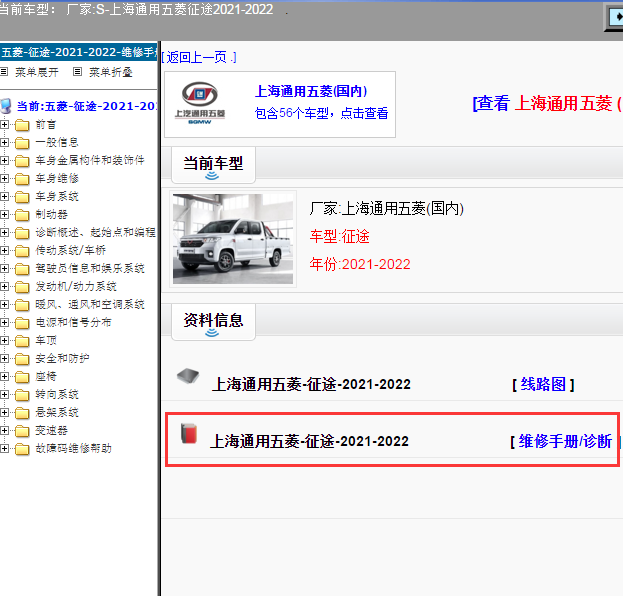Select 当前:五菱-征途-2021 root node
This screenshot has width=623, height=596.
pyautogui.click(x=87, y=106)
